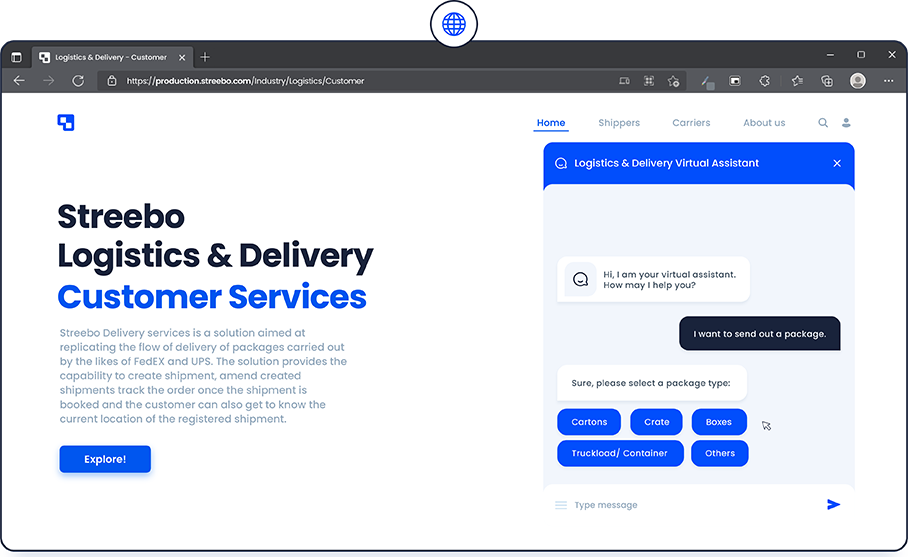
Task: Click the device emulation icon in address bar
Action: pyautogui.click(x=624, y=81)
